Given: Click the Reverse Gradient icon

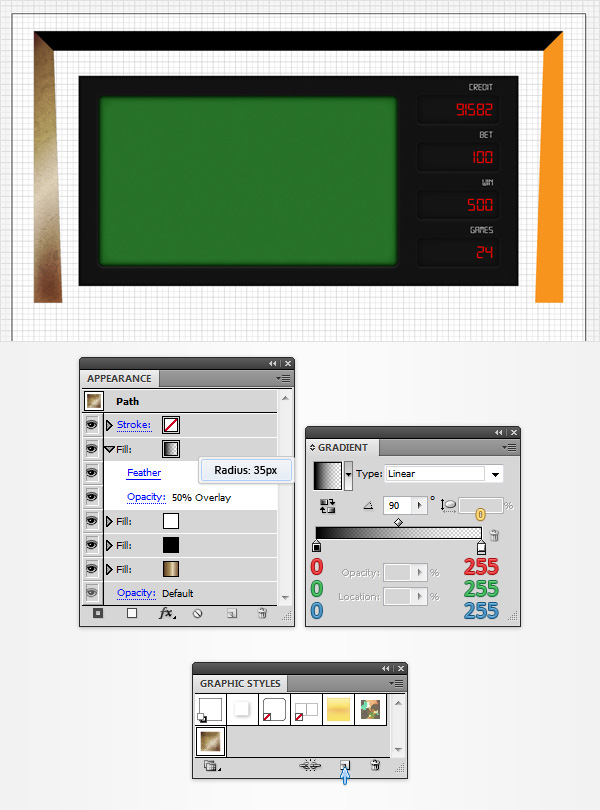Looking at the screenshot, I should coord(328,506).
